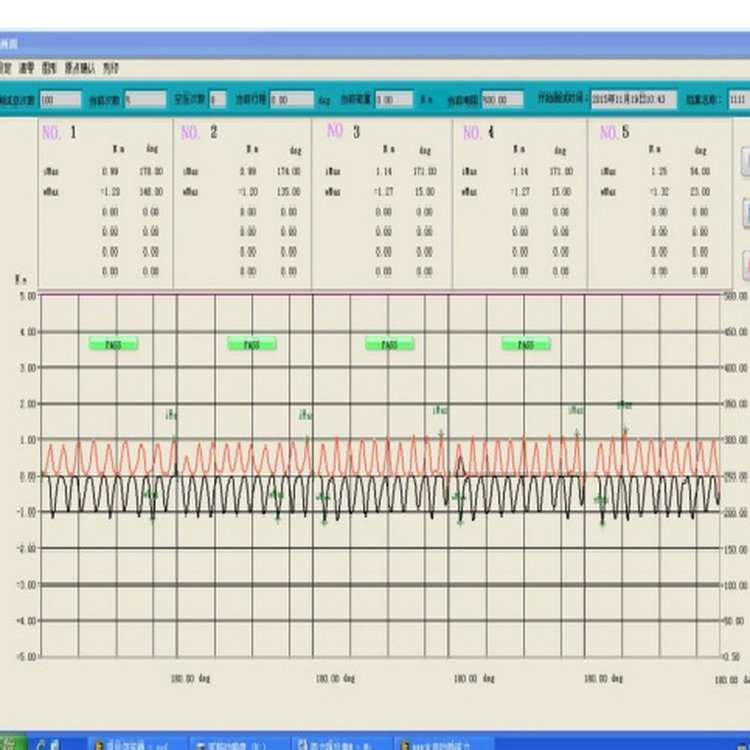Click the test total count field showing 100
Screen dimensions: 750x750
(x=60, y=99)
